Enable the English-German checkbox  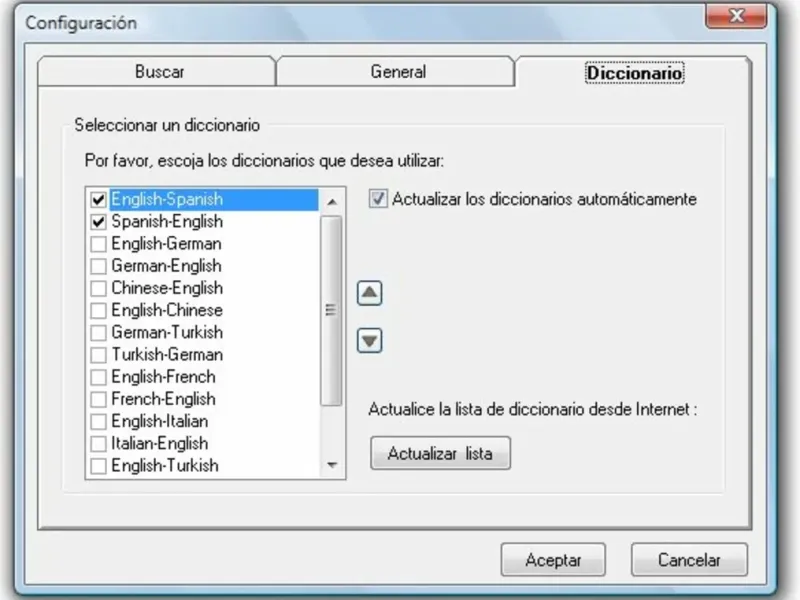coord(98,244)
